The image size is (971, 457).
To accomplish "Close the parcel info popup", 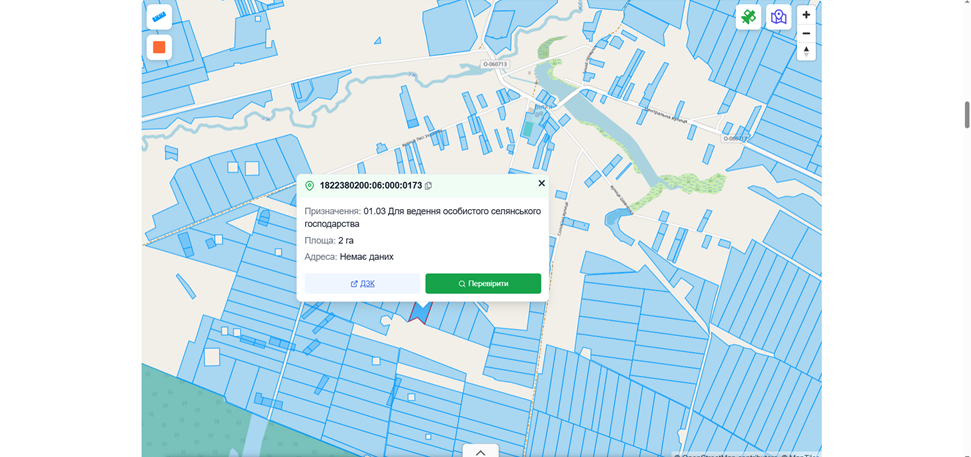I will pyautogui.click(x=541, y=183).
